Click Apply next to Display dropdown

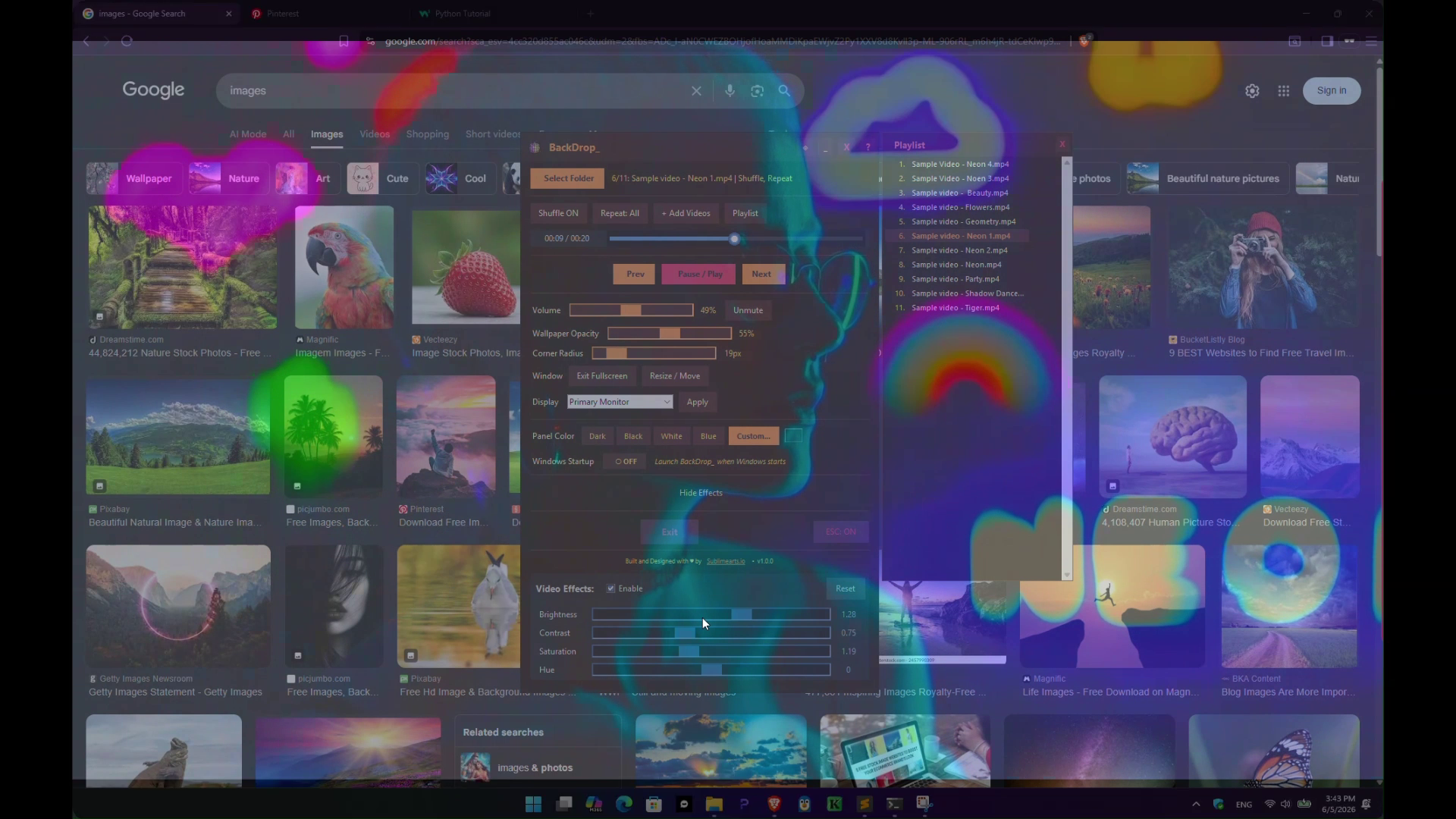[698, 402]
